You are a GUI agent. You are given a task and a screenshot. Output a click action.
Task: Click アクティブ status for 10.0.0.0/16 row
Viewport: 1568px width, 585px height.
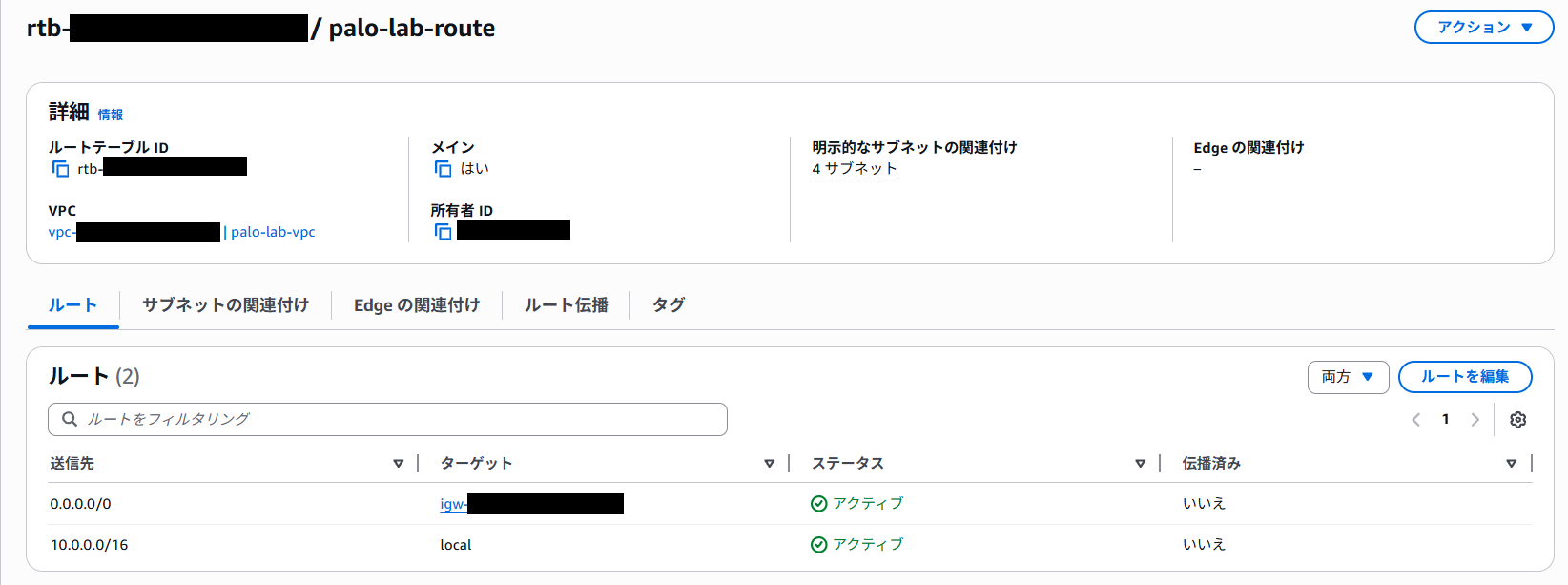point(868,545)
